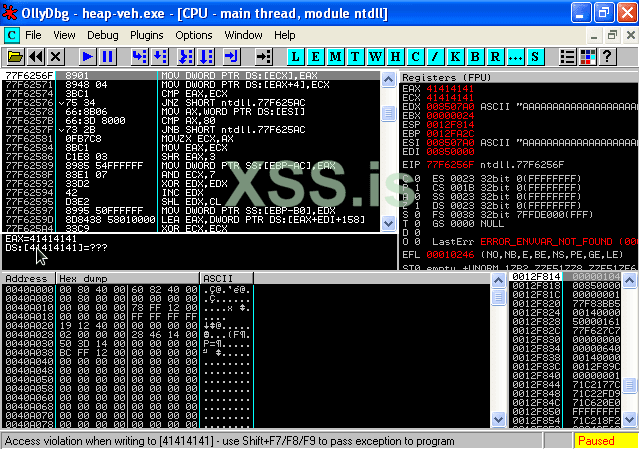Viewport: 639px width, 449px height.
Task: Select instruction at address 77F62576
Action: 192,103
